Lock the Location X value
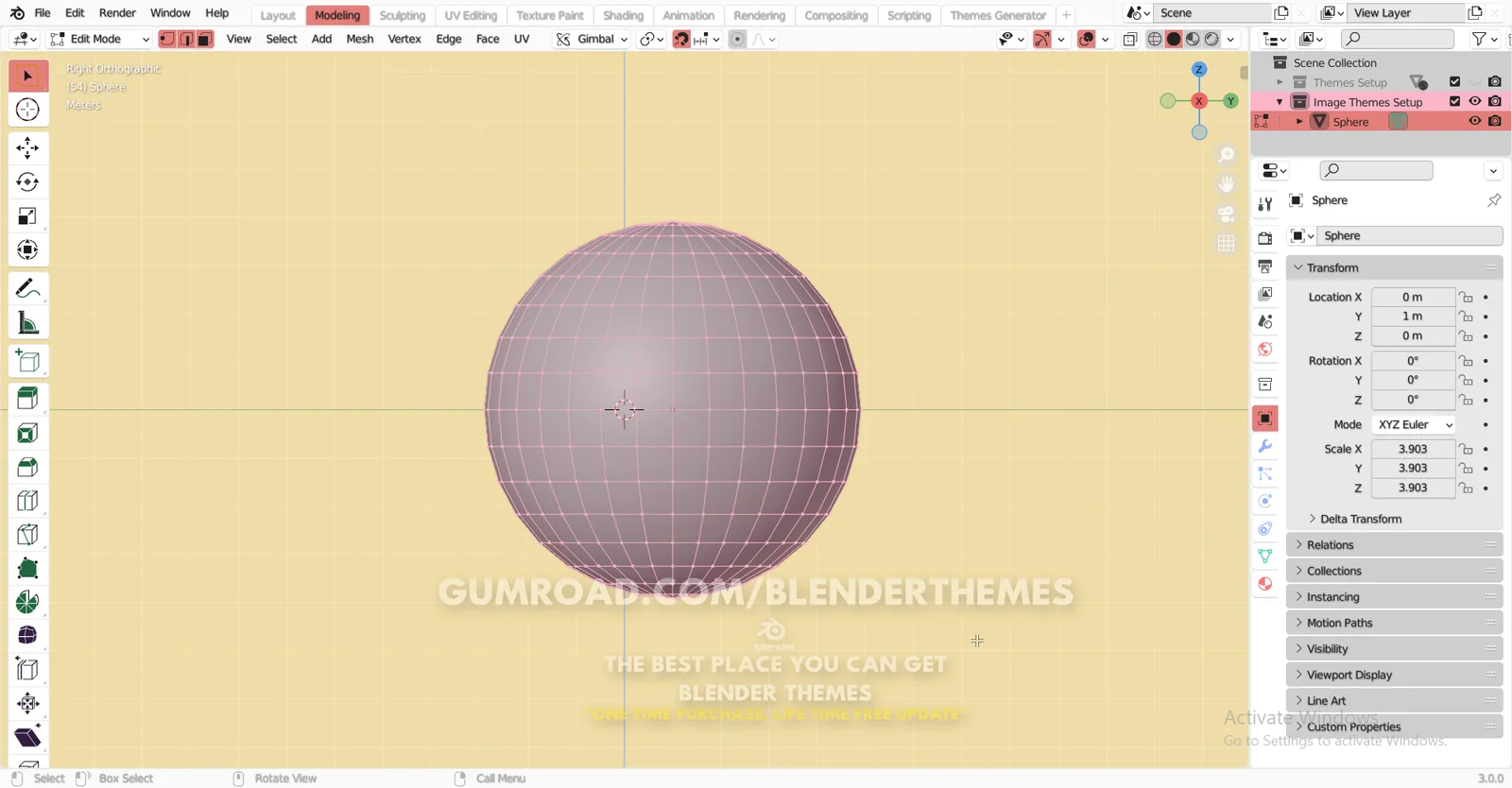 tap(1466, 297)
